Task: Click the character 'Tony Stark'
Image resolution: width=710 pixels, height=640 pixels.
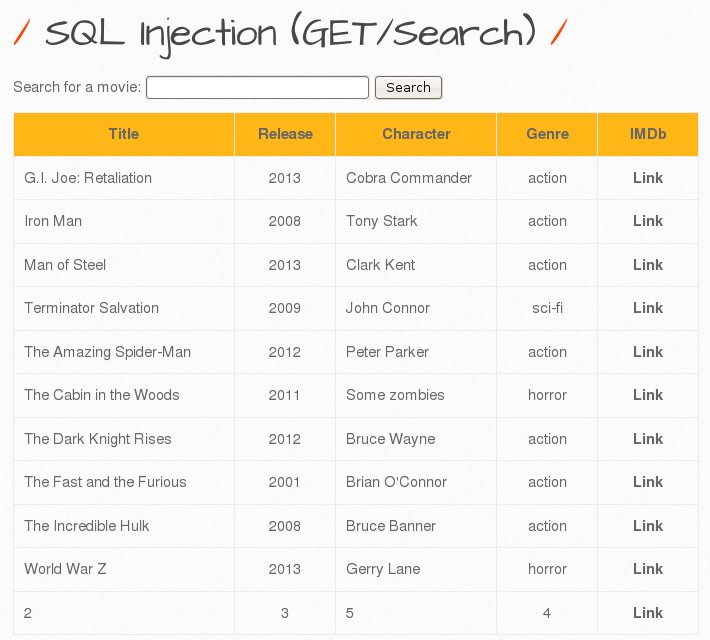Action: tap(382, 221)
